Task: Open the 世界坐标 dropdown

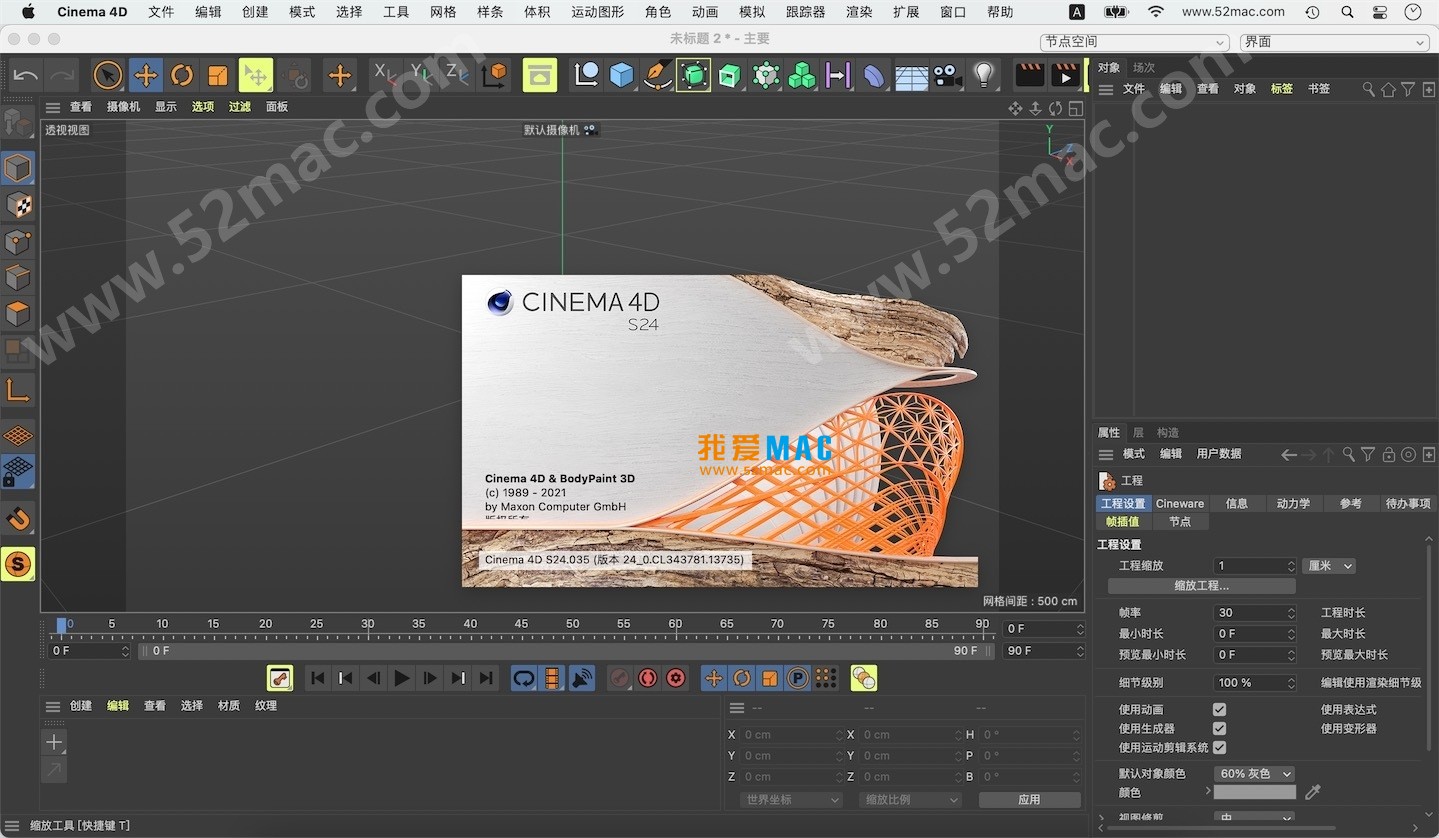Action: [x=791, y=800]
